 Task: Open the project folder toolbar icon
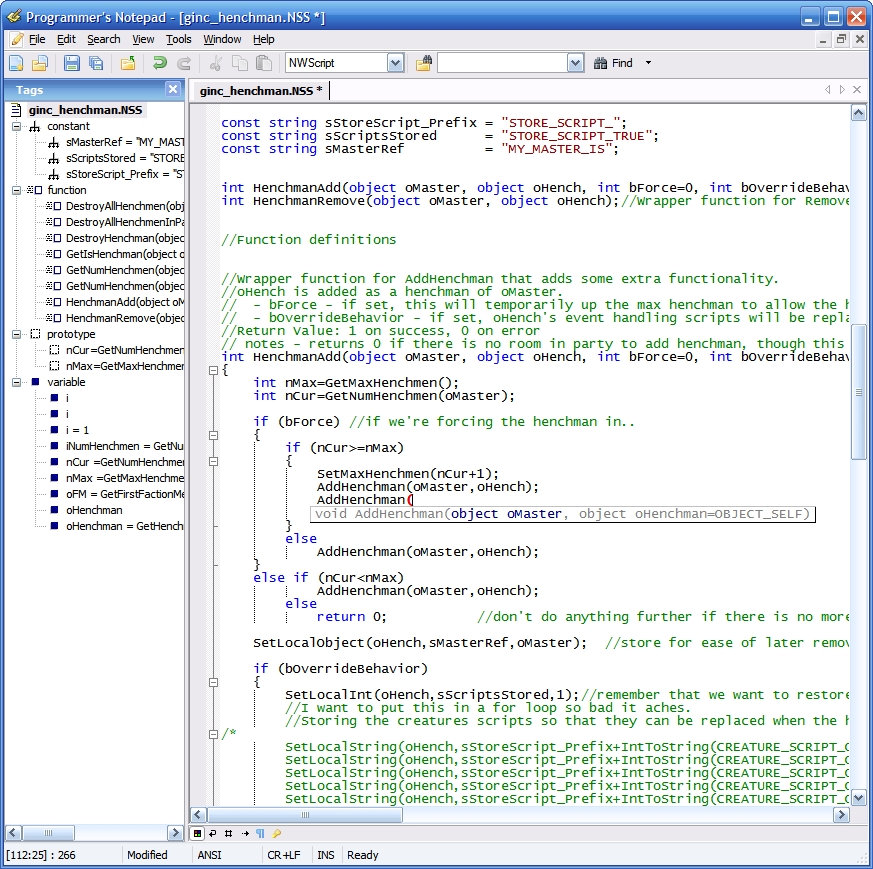point(128,63)
